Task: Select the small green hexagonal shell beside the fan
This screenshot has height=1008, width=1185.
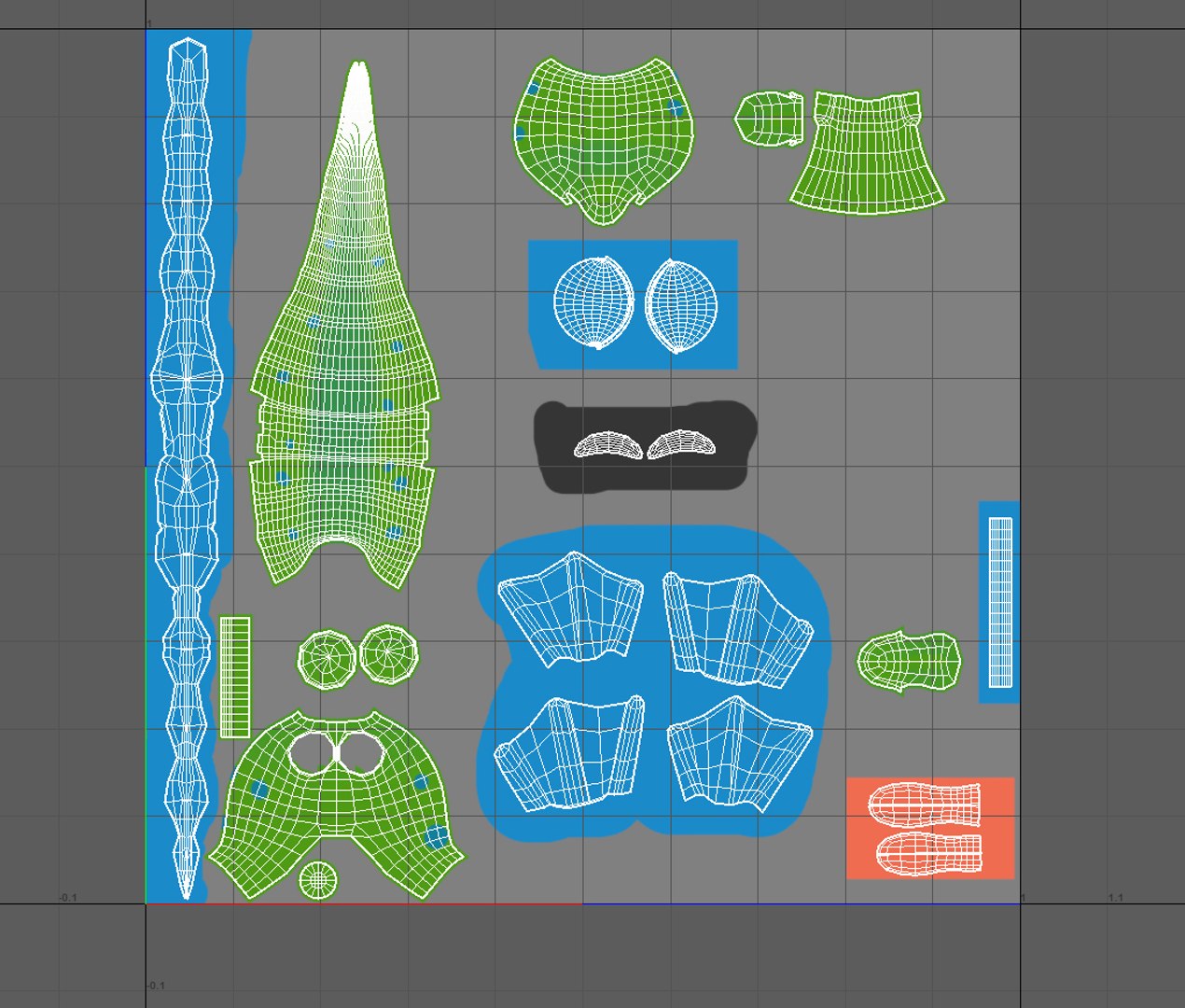Action: tap(770, 118)
